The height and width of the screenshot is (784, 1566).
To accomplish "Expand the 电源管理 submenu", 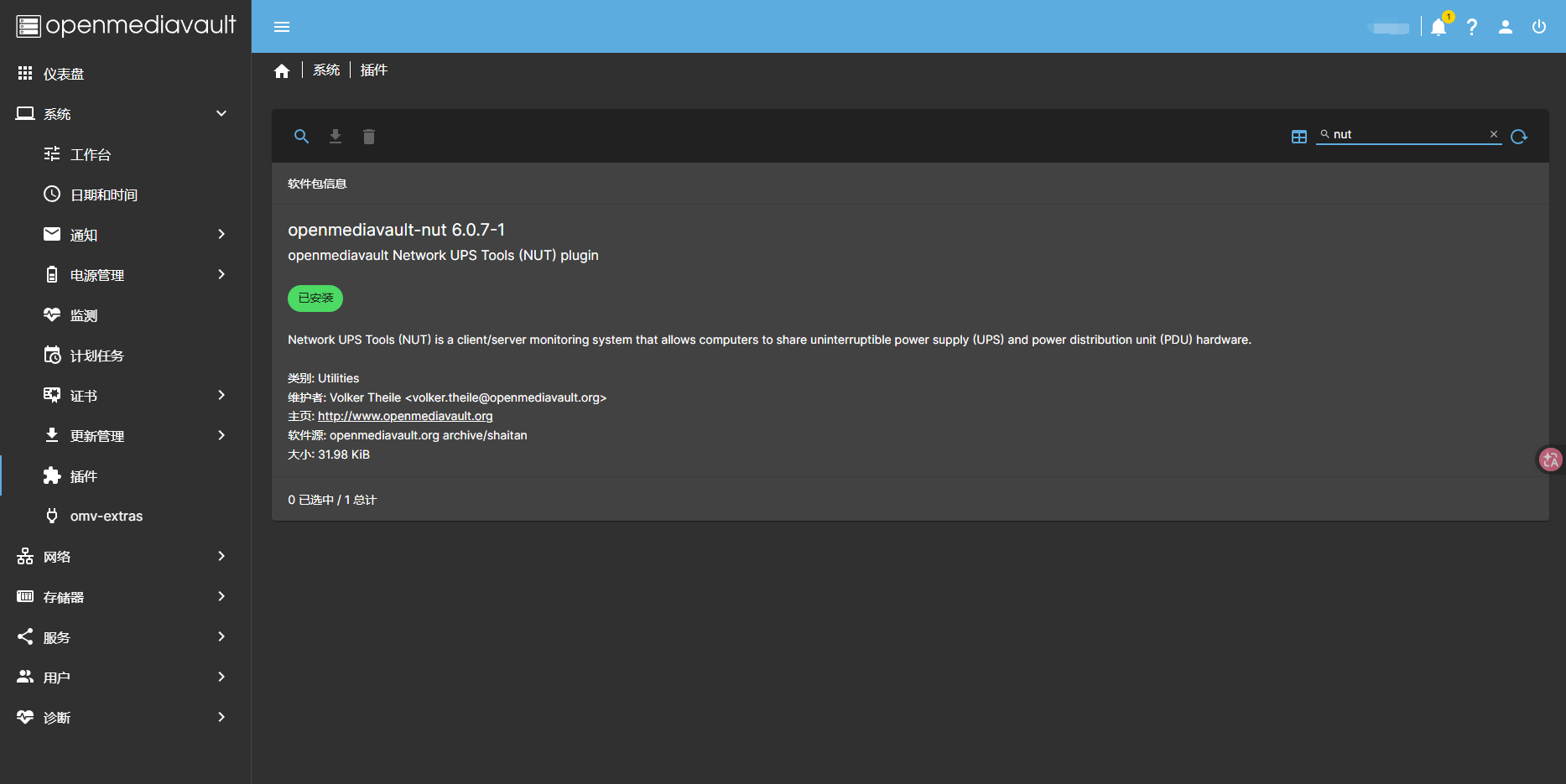I will 126,275.
